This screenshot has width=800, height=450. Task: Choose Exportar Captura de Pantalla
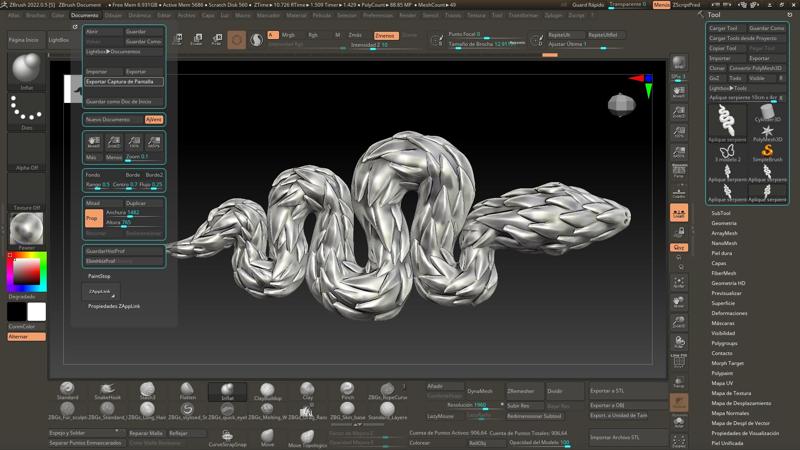pyautogui.click(x=124, y=82)
